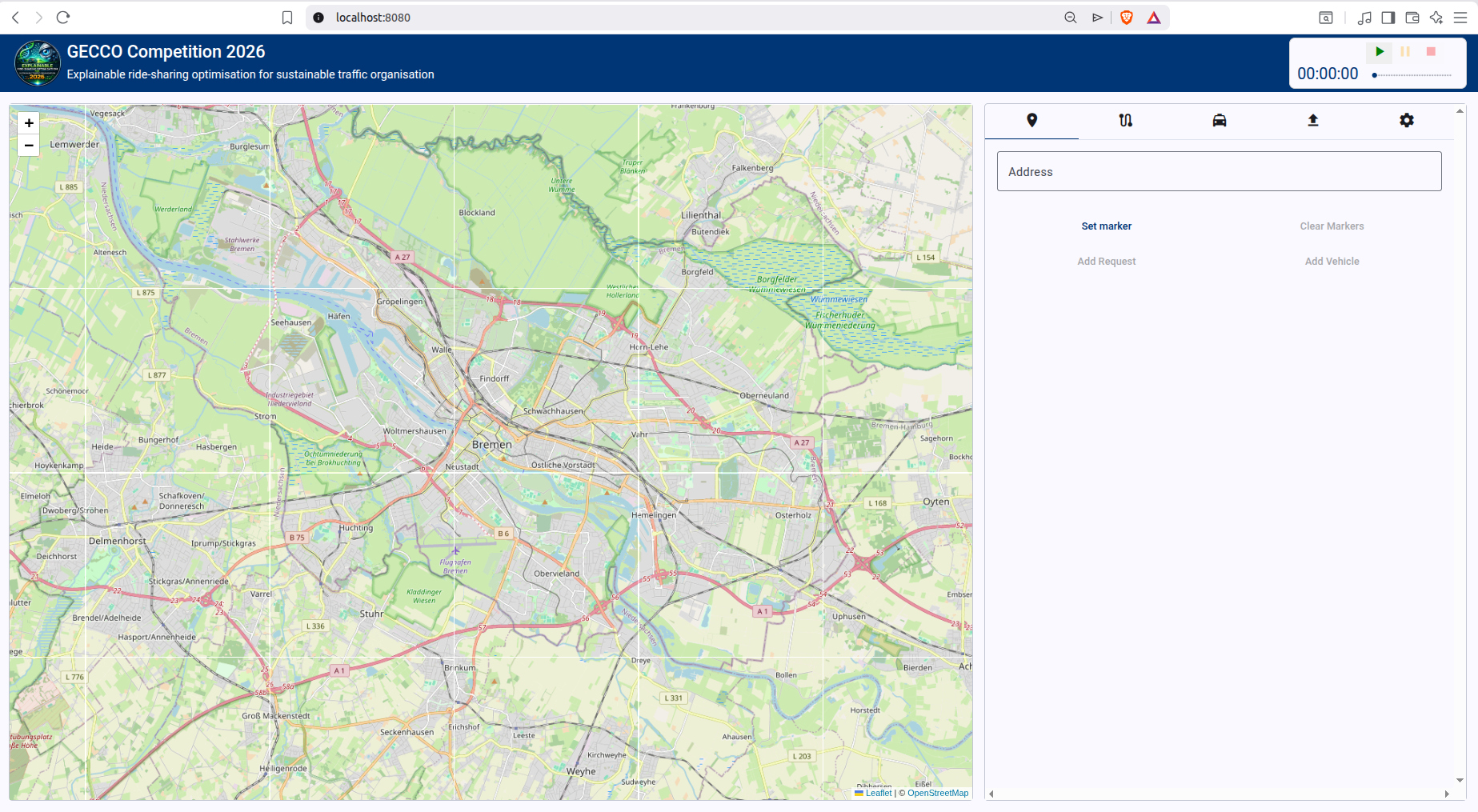The width and height of the screenshot is (1478, 812).
Task: Open the OpenStreetMap copyright link
Action: [937, 794]
